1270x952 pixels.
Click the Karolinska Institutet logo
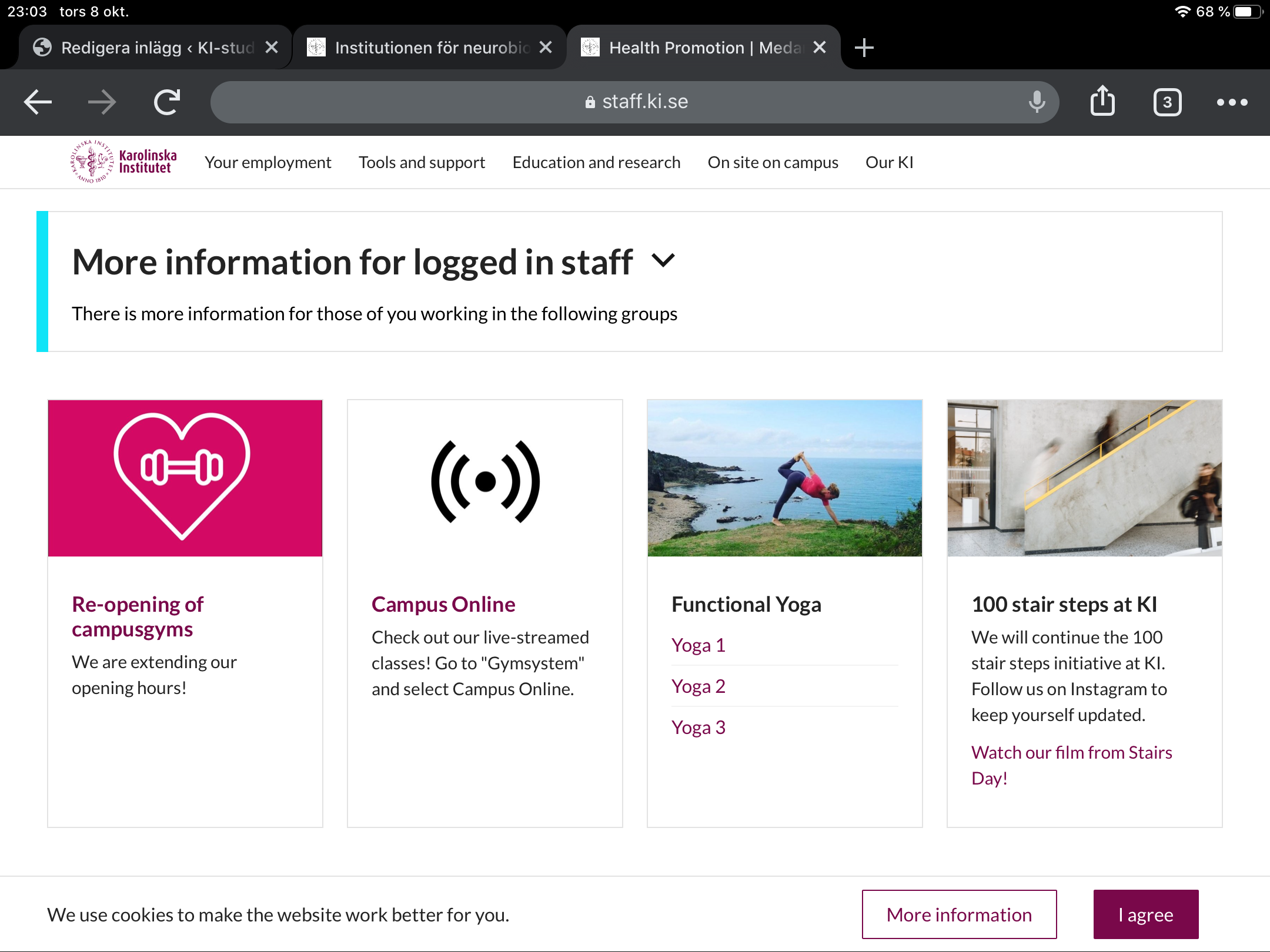(x=123, y=162)
